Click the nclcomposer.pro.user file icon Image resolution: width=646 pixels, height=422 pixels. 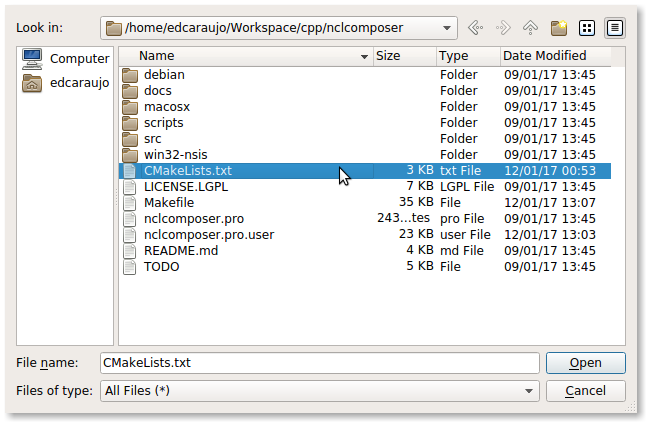coord(130,235)
